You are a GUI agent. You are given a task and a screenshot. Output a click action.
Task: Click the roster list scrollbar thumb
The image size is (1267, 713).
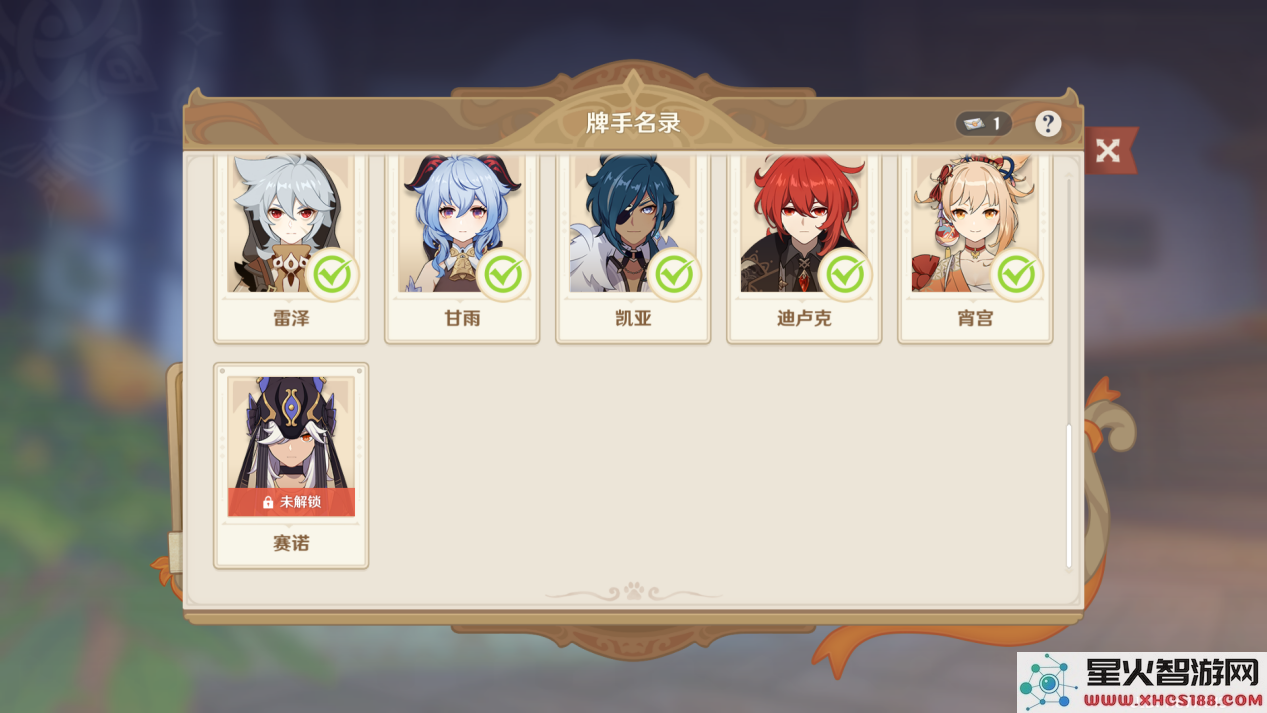[x=1069, y=496]
